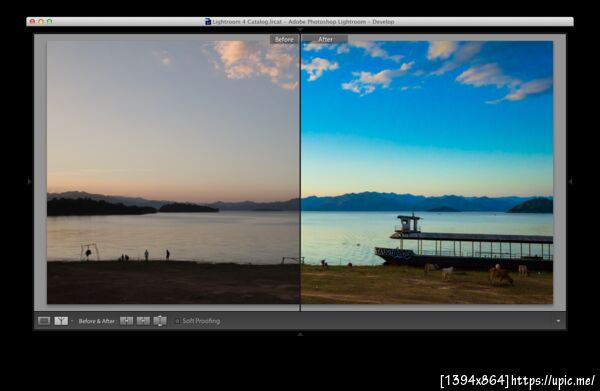The width and height of the screenshot is (600, 391).
Task: Show the bottom filmstrip panel arrow
Action: [x=300, y=334]
